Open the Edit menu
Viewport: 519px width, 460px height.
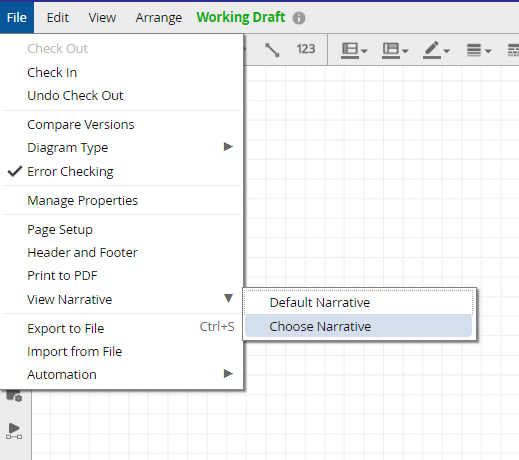click(58, 18)
